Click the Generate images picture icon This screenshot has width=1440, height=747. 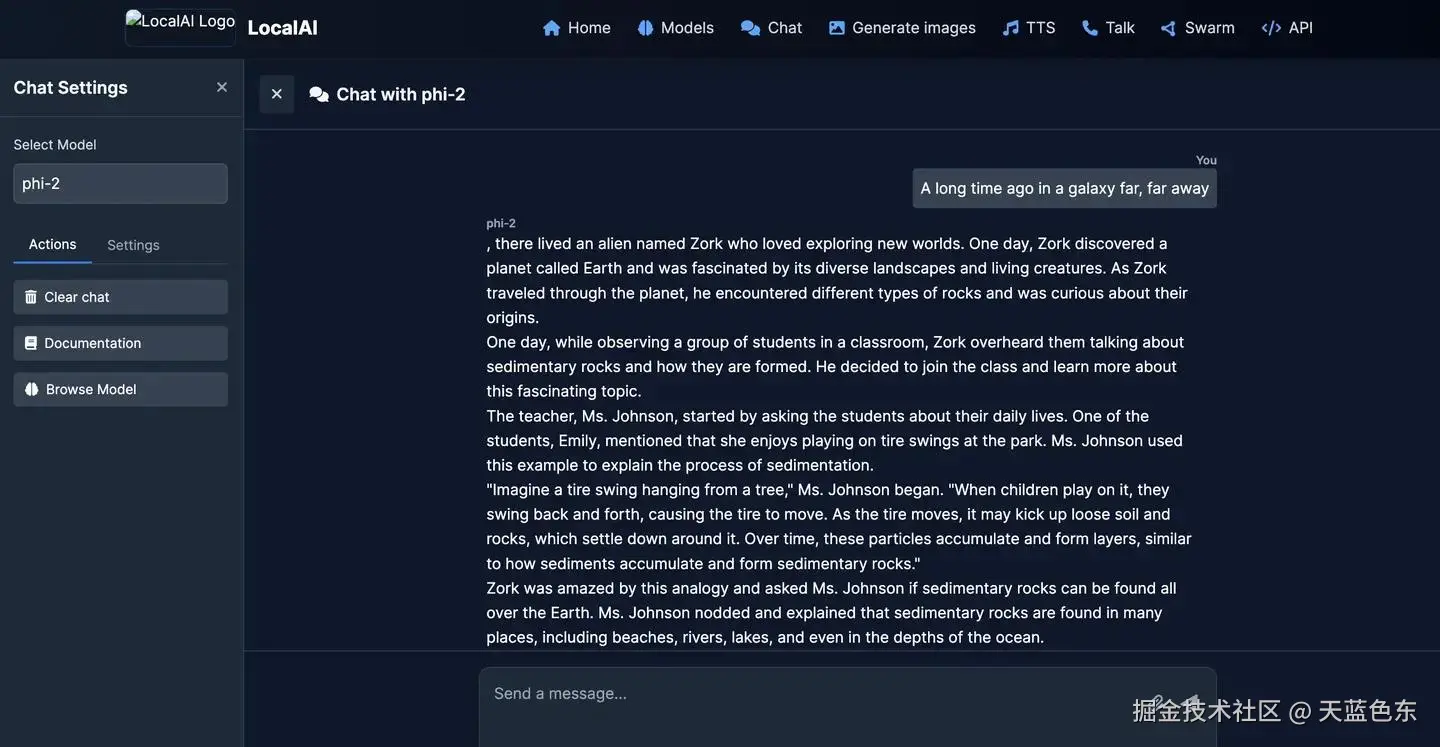837,28
